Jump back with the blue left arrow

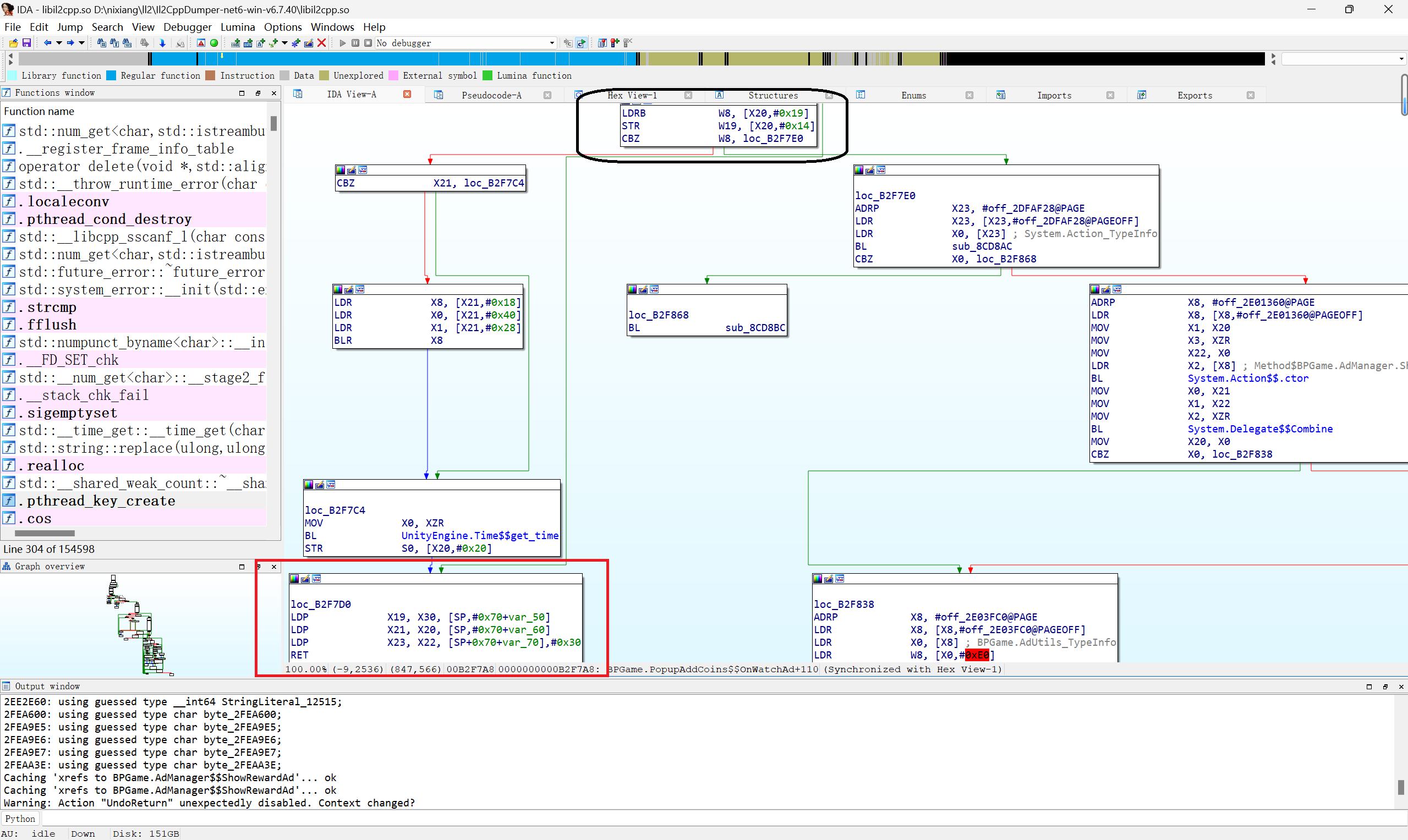click(x=47, y=43)
